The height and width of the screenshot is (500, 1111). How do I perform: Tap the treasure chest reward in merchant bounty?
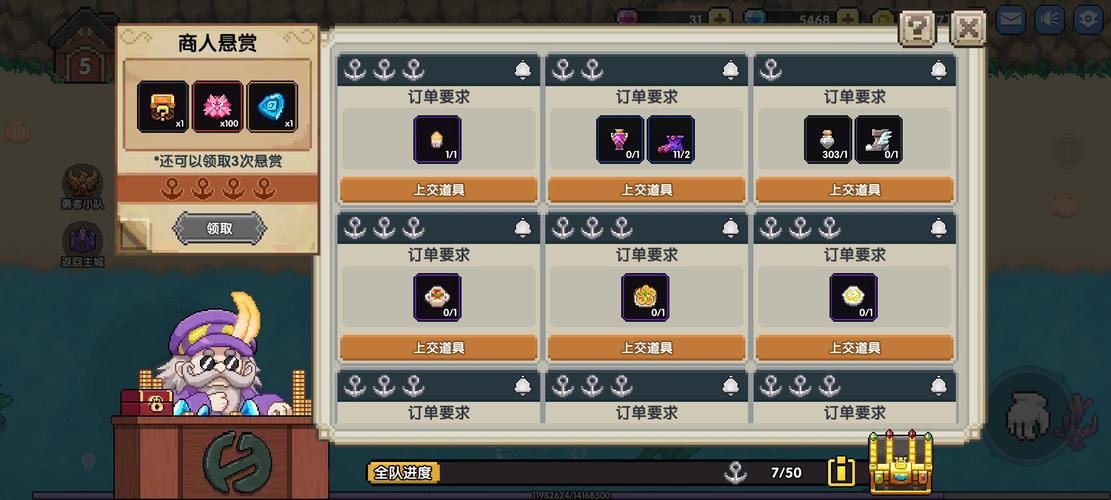[x=163, y=107]
